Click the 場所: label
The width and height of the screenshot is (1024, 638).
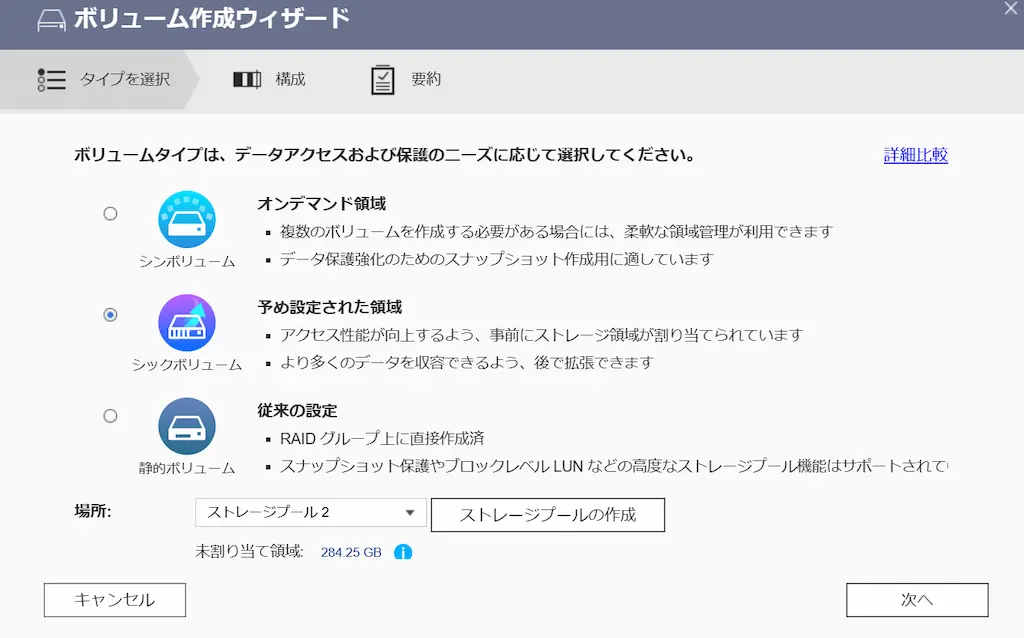93,511
